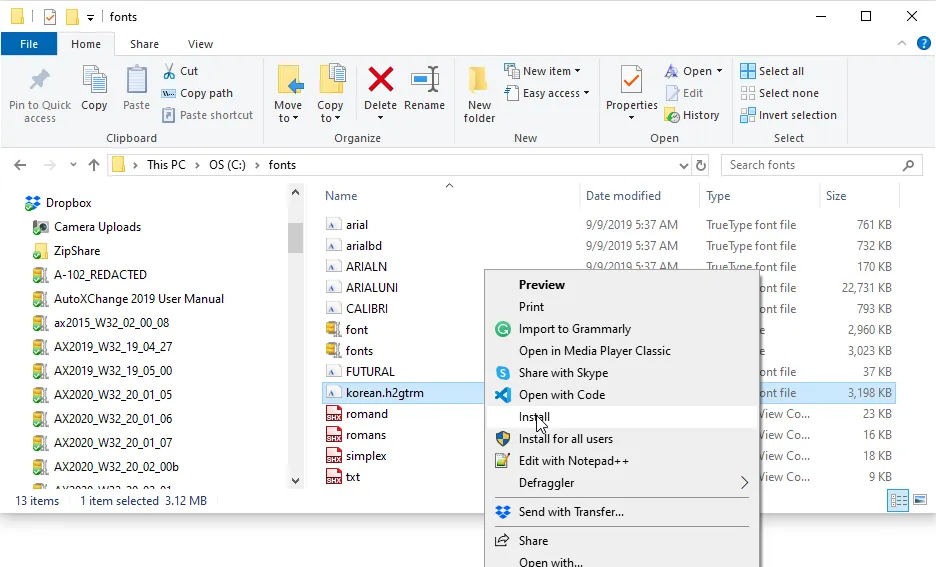Open the Copy to dropdown
The height and width of the screenshot is (567, 936).
tap(330, 94)
